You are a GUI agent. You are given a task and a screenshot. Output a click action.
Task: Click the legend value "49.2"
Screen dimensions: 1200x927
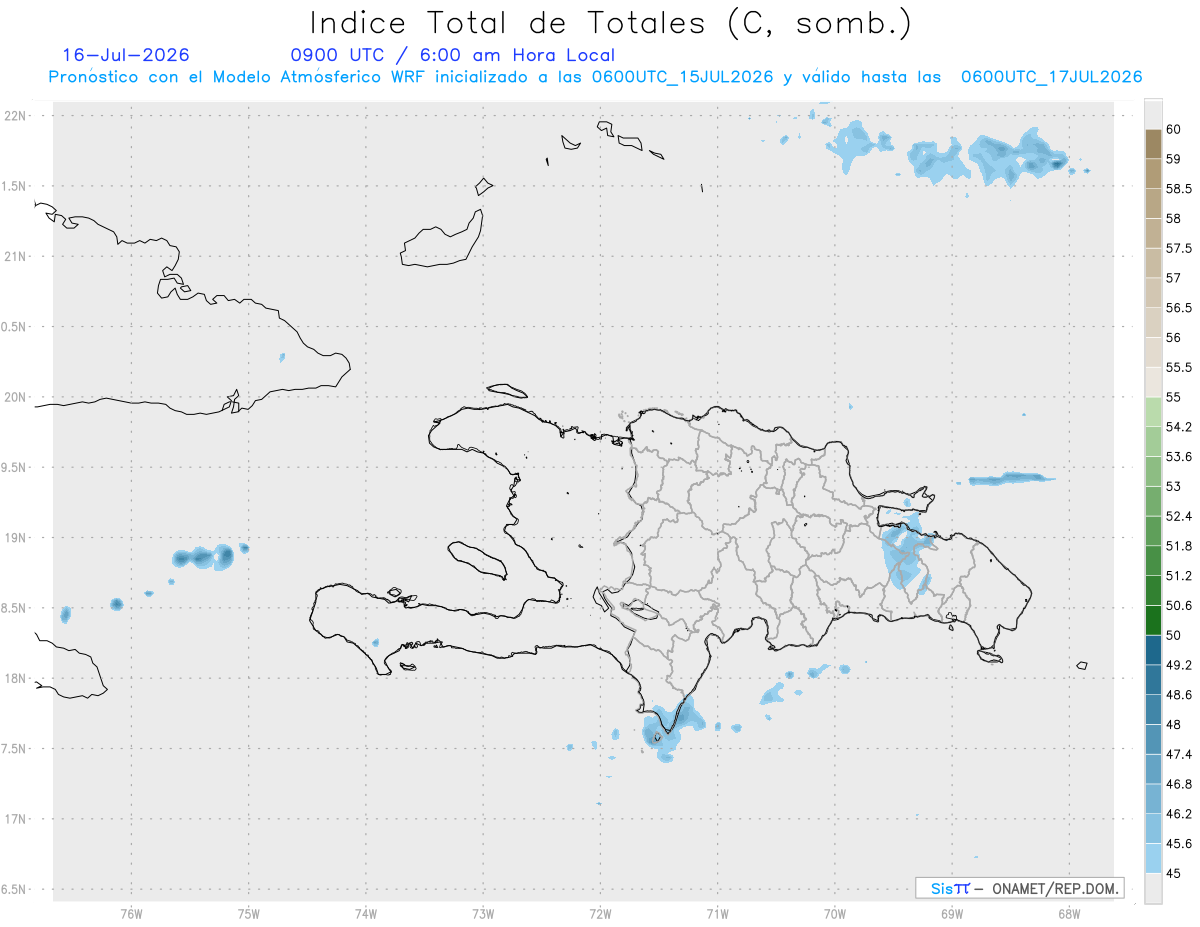point(1178,665)
